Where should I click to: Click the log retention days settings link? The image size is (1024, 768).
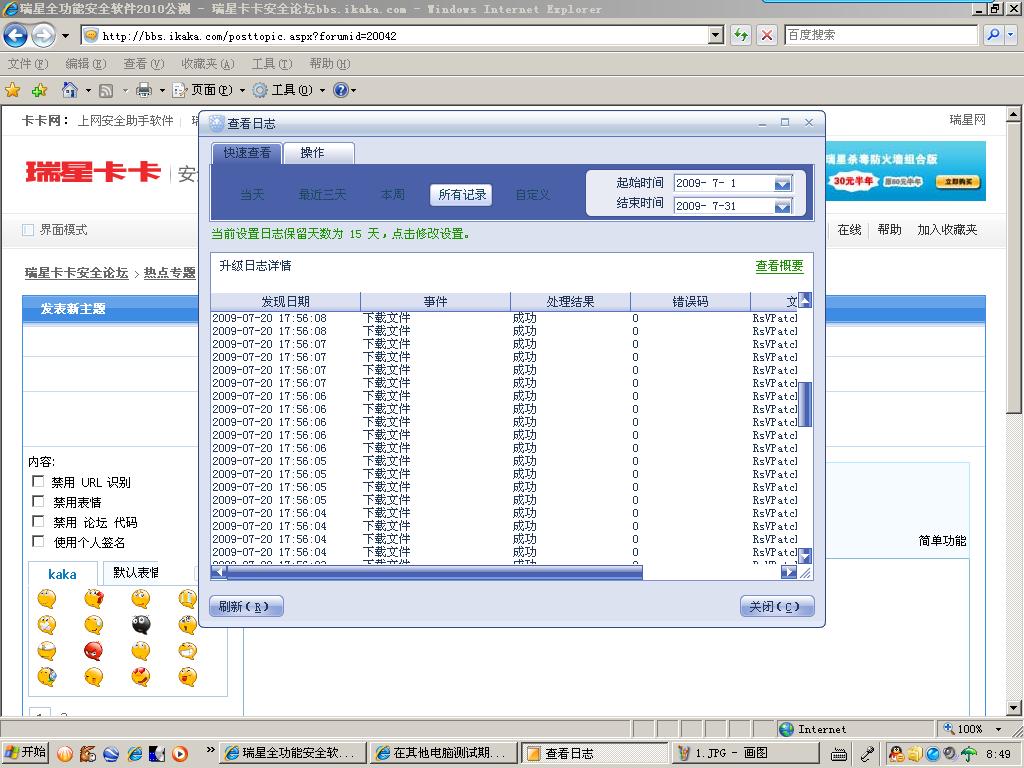(340, 234)
